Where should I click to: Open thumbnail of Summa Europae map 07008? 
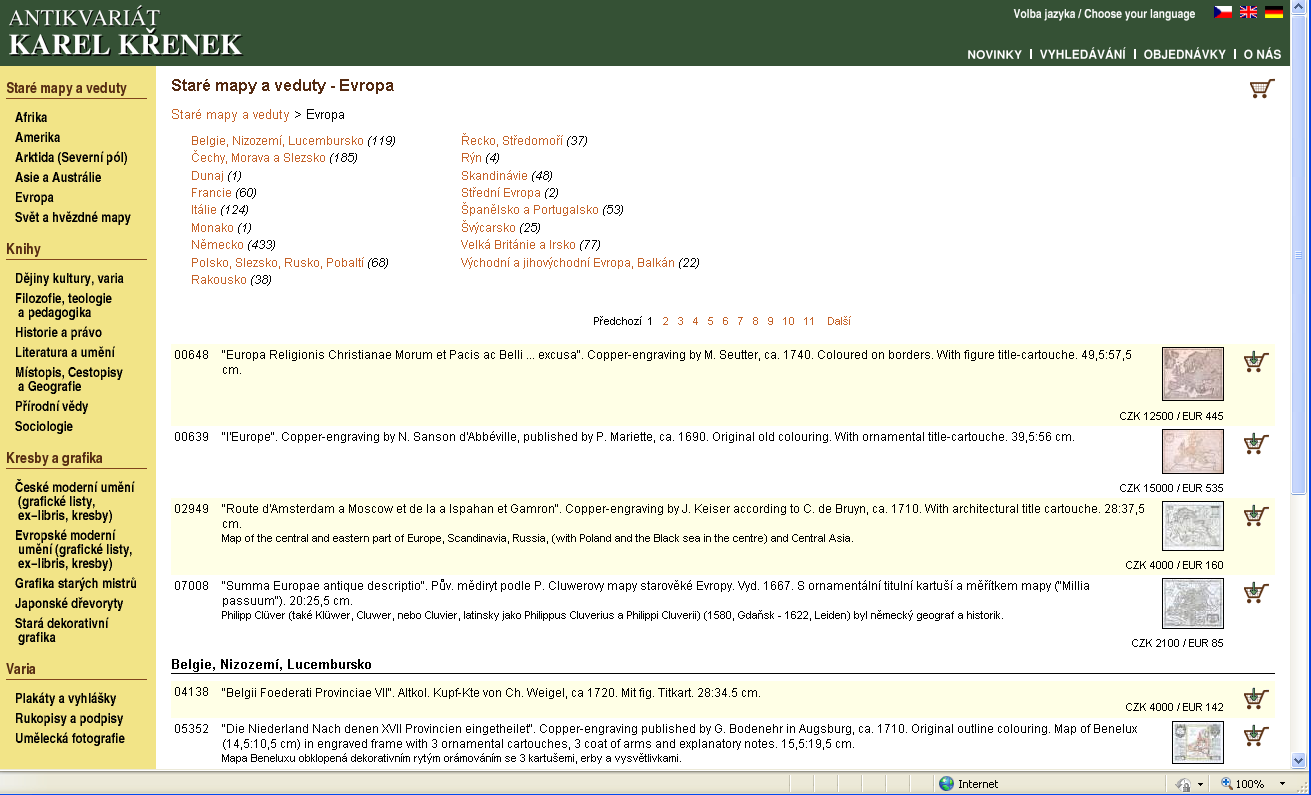(1193, 604)
